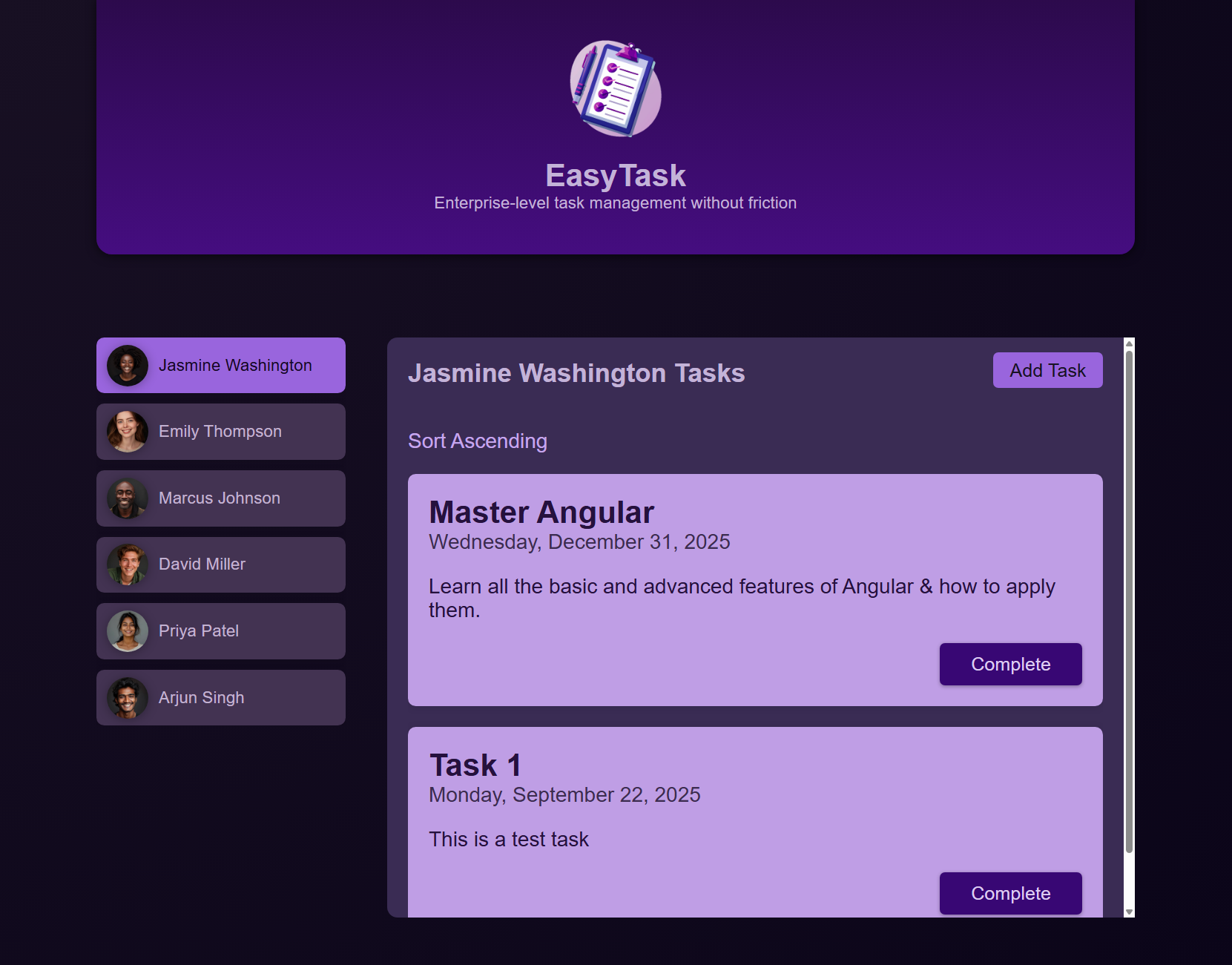Toggle the Sort Ascending link
1232x965 pixels.
point(477,441)
